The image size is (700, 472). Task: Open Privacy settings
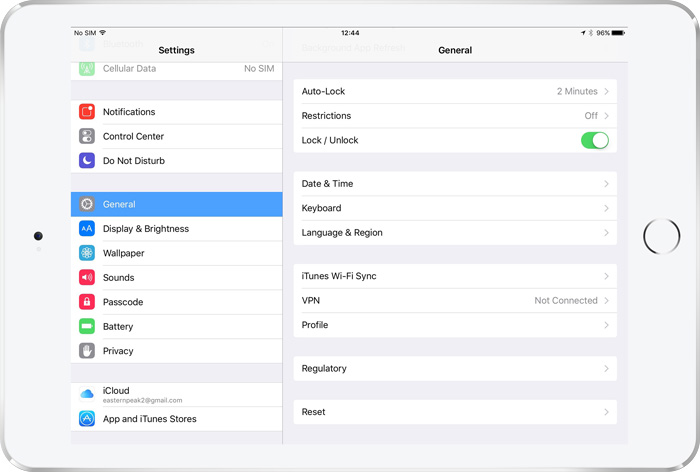pyautogui.click(x=176, y=351)
